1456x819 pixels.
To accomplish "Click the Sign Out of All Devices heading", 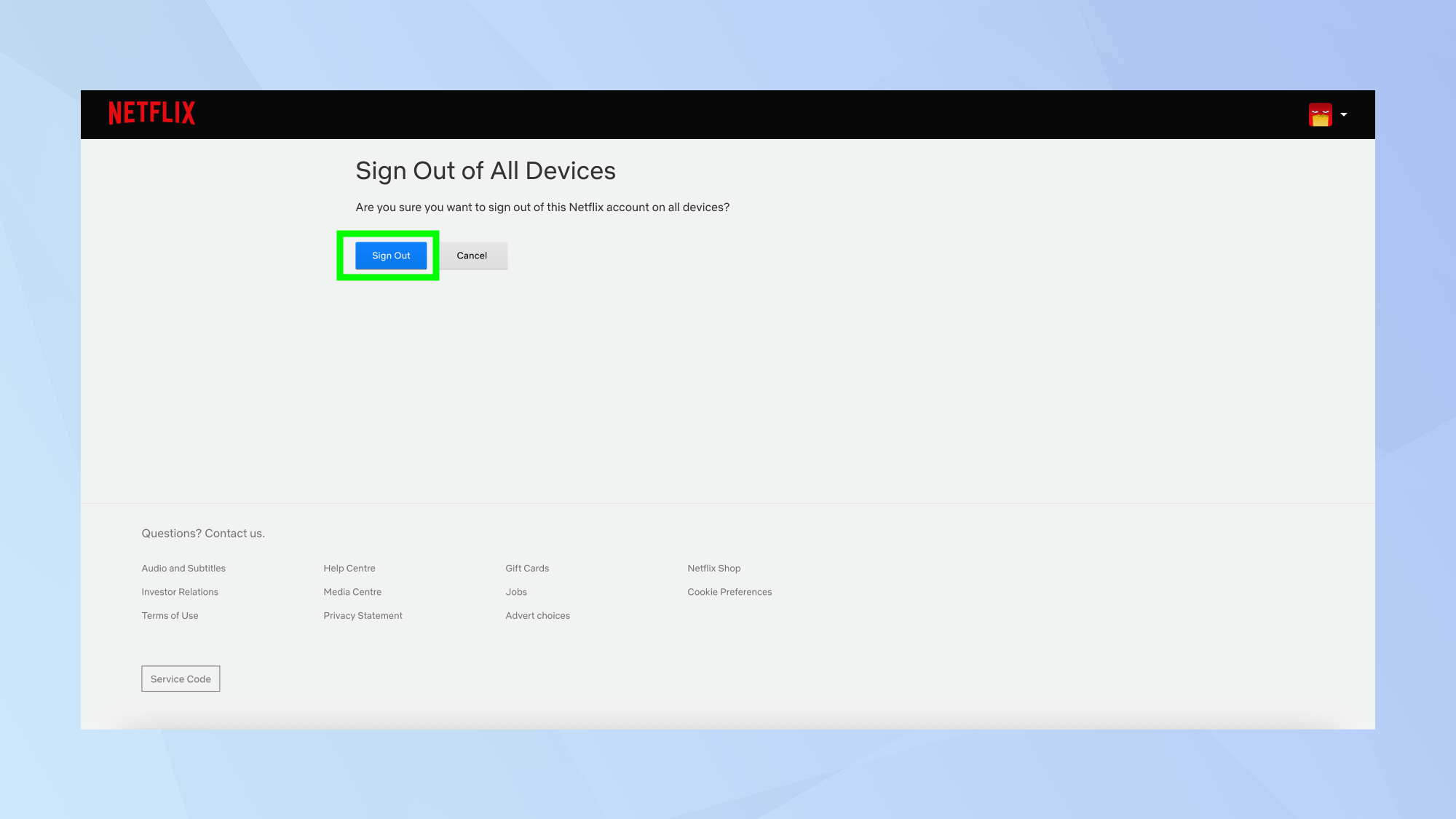I will pyautogui.click(x=486, y=171).
